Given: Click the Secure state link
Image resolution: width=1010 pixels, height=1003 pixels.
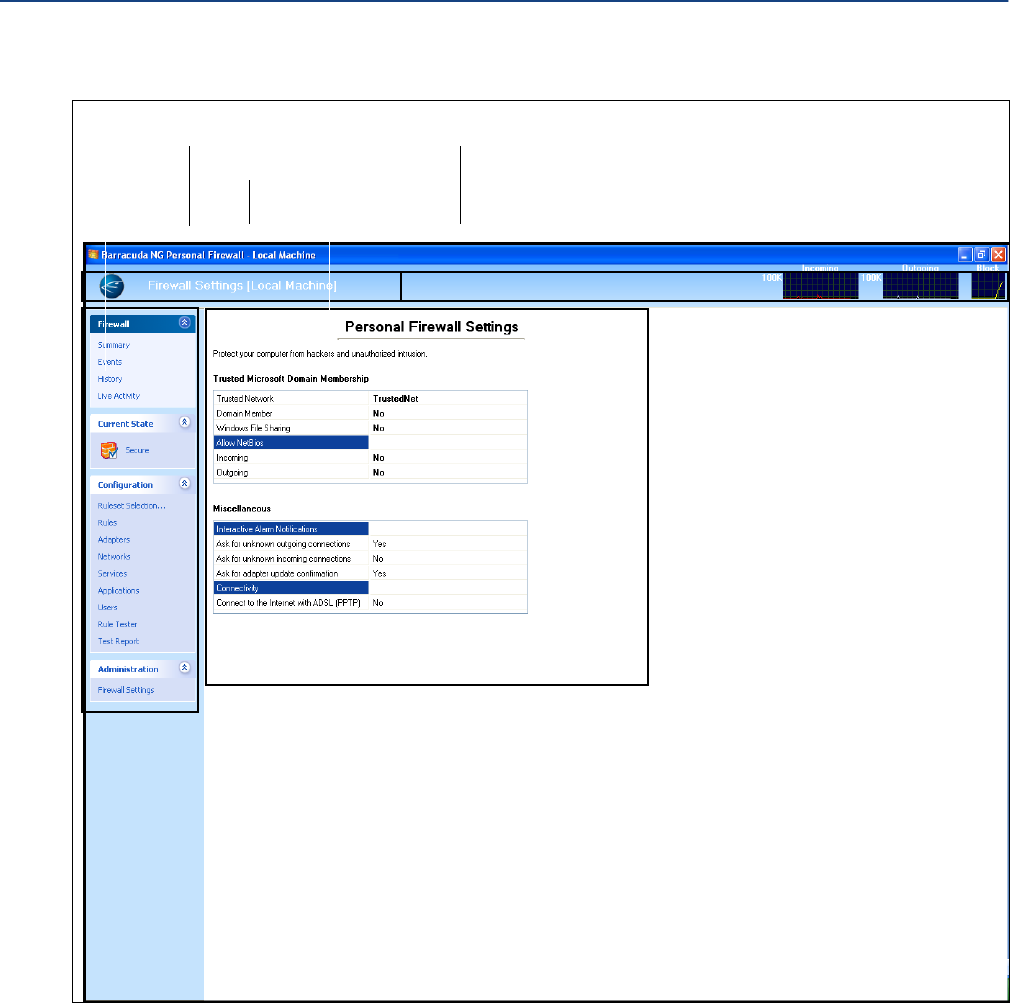Looking at the screenshot, I should coord(137,450).
